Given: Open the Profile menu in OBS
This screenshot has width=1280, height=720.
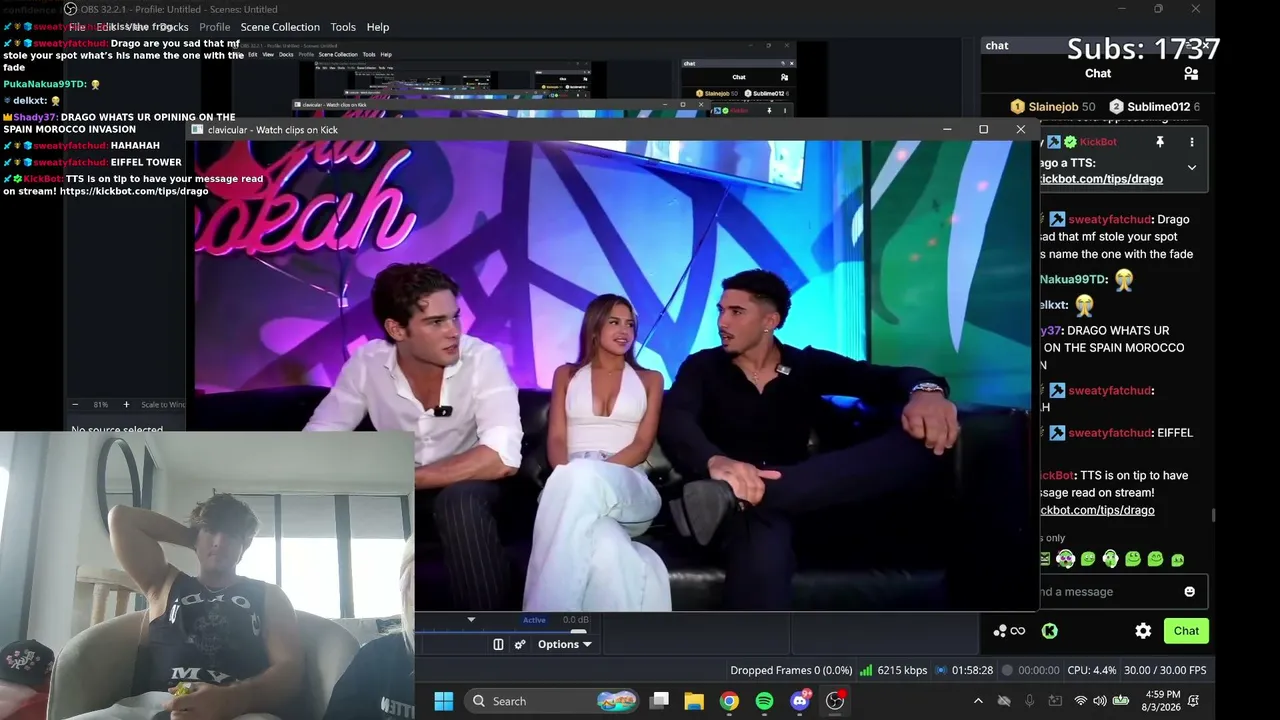Looking at the screenshot, I should pos(215,27).
